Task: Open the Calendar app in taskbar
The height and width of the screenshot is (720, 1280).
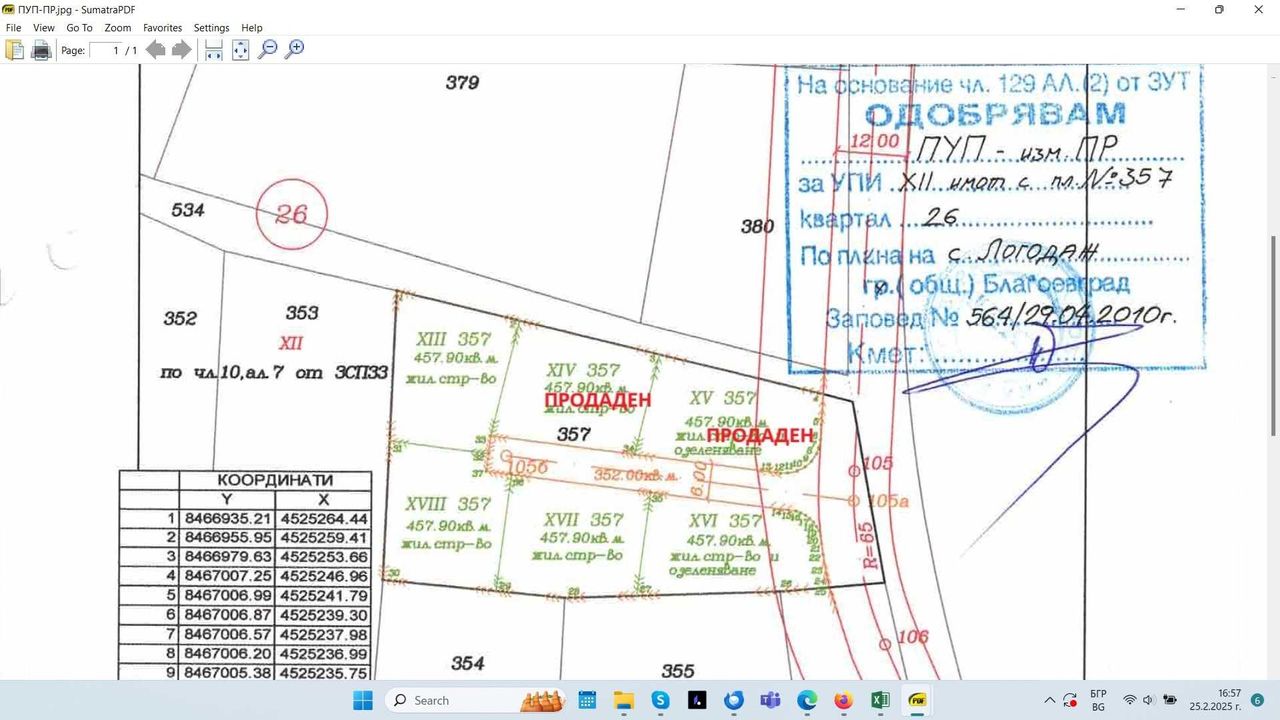Action: coord(587,700)
